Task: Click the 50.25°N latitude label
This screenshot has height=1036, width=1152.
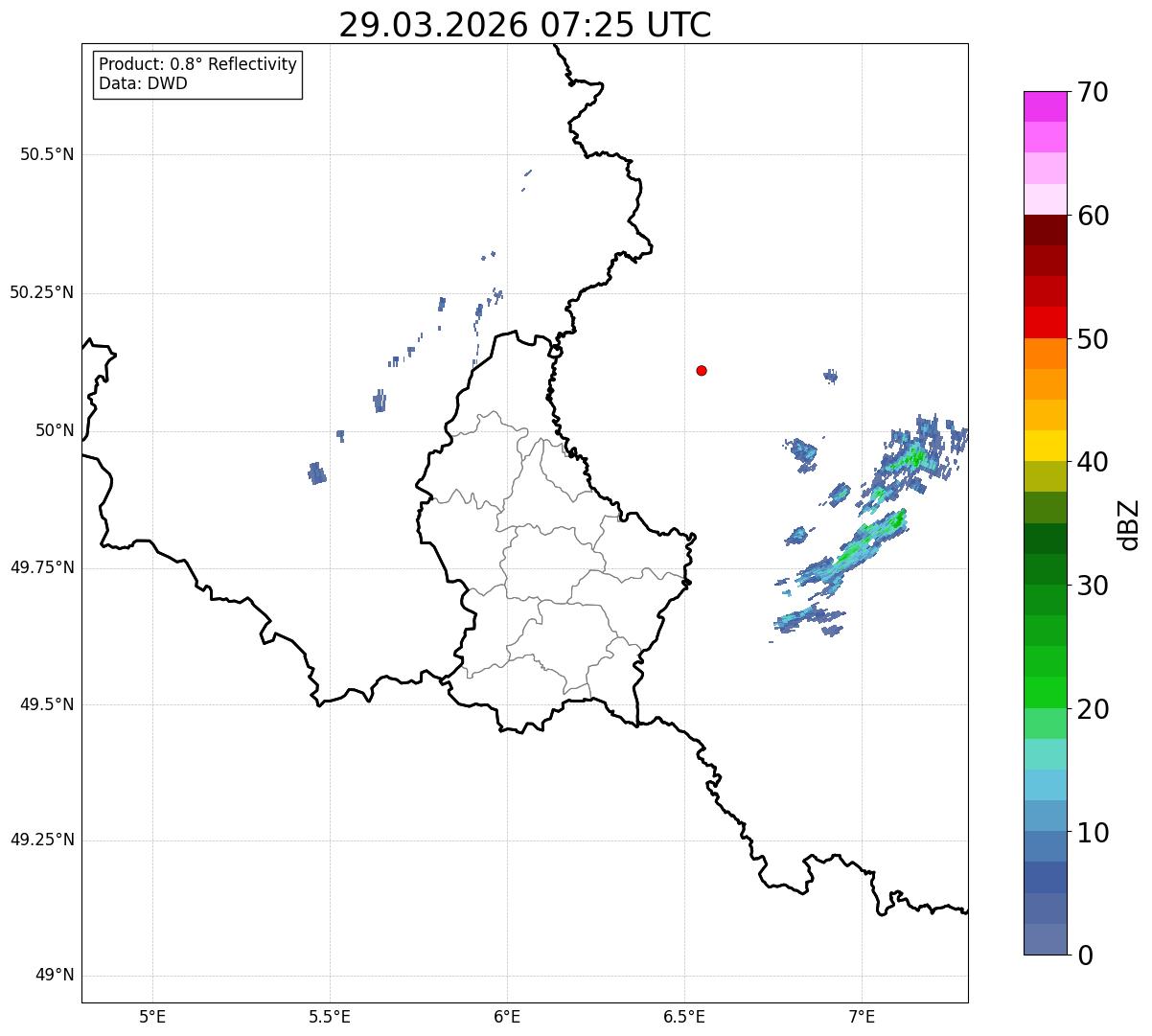Action: pyautogui.click(x=42, y=292)
